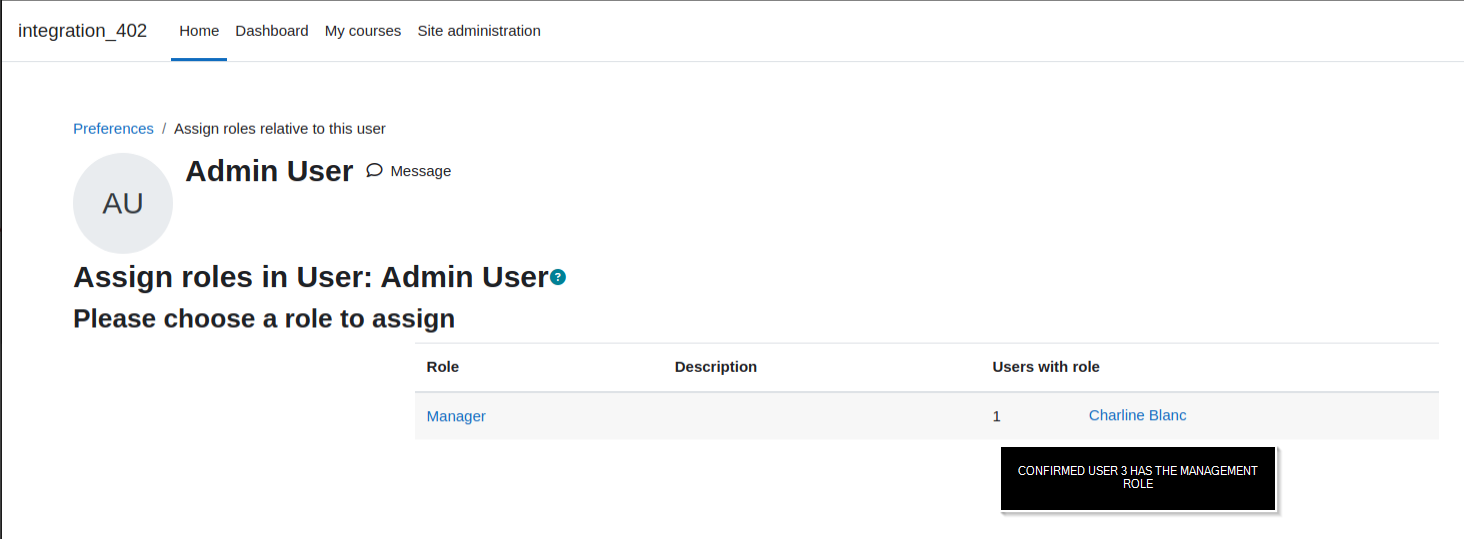Select the Manager role link
The width and height of the screenshot is (1464, 539).
click(456, 416)
